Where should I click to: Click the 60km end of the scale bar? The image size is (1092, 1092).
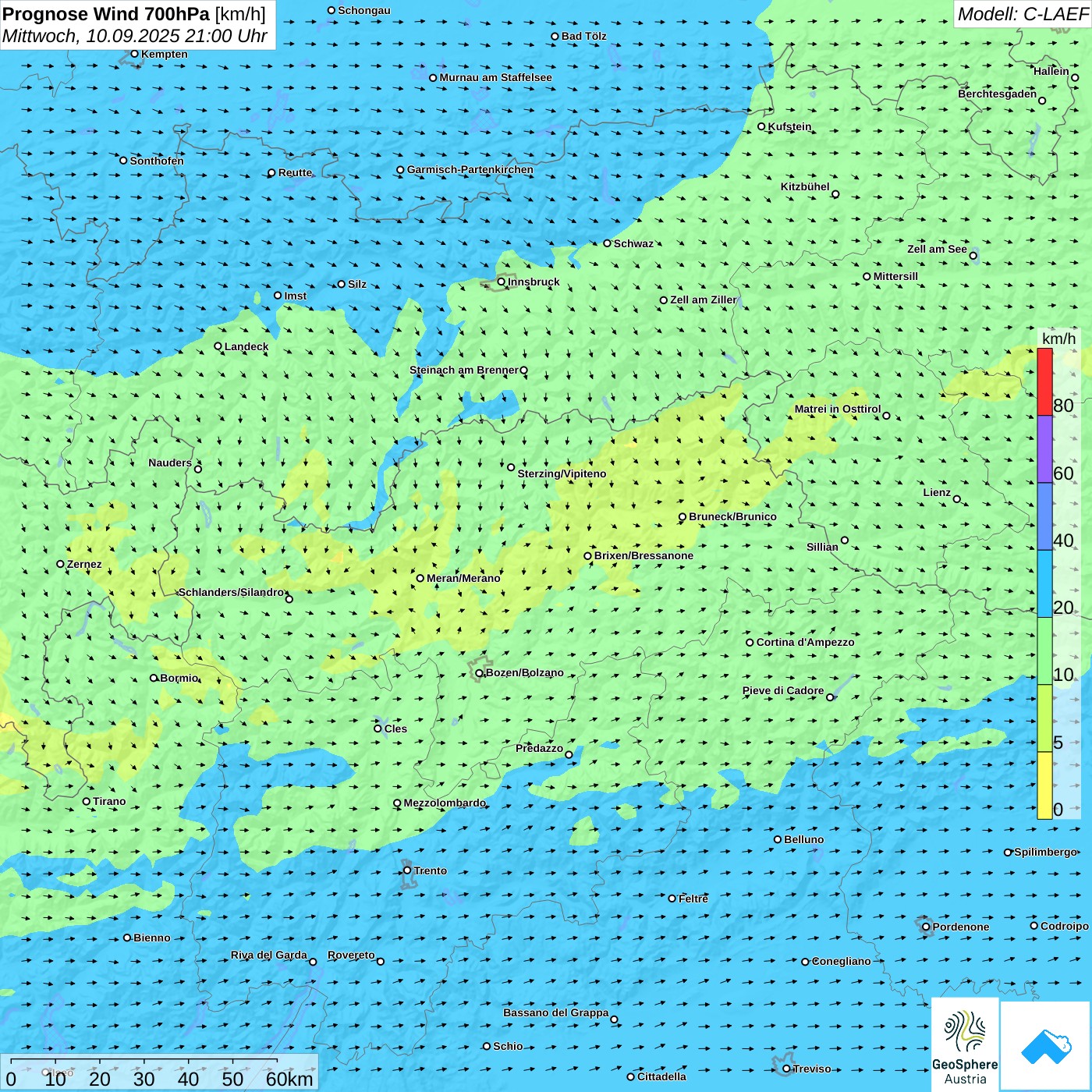289,1079
